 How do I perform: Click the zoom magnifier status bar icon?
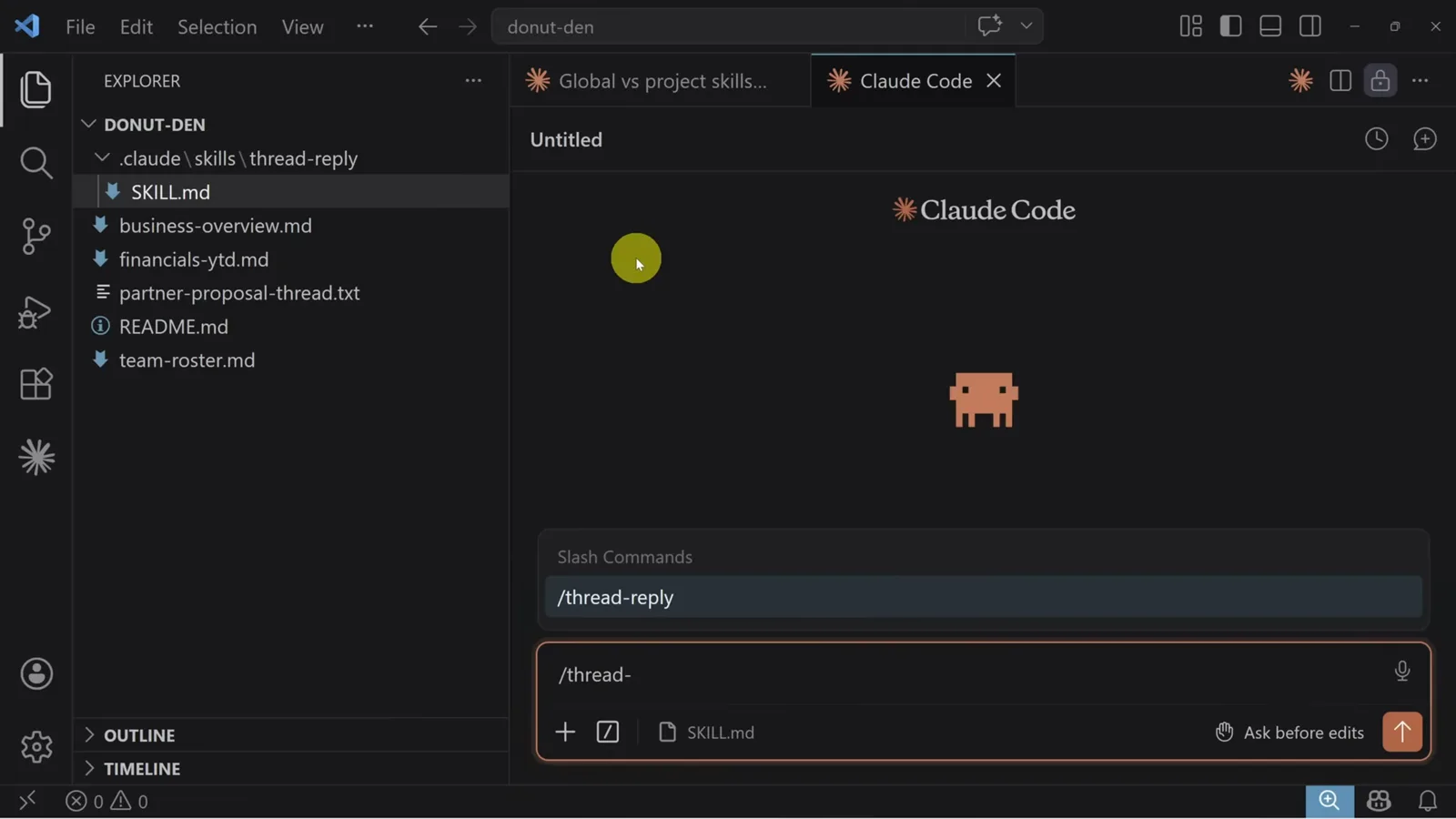(1330, 801)
